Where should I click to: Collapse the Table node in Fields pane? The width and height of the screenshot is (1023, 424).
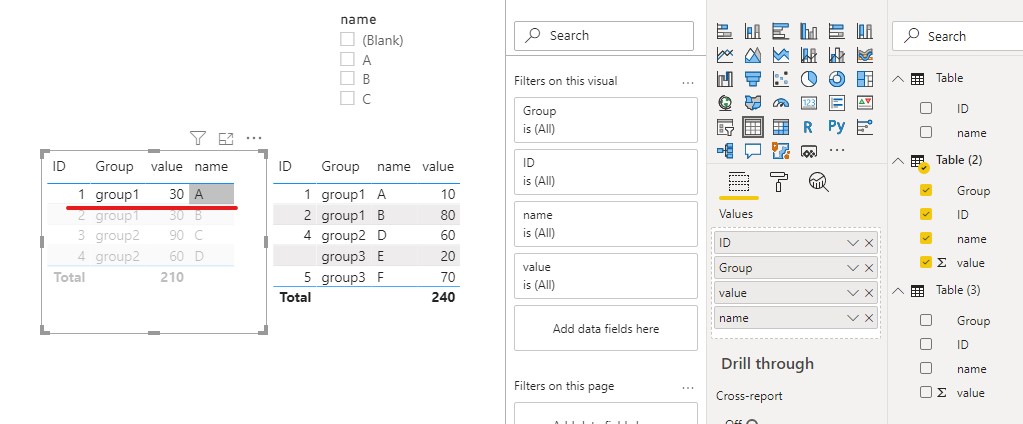pyautogui.click(x=898, y=78)
